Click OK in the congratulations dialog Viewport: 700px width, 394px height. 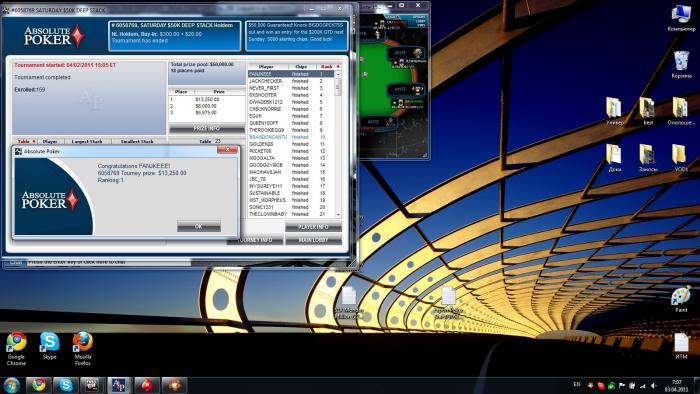[x=199, y=226]
